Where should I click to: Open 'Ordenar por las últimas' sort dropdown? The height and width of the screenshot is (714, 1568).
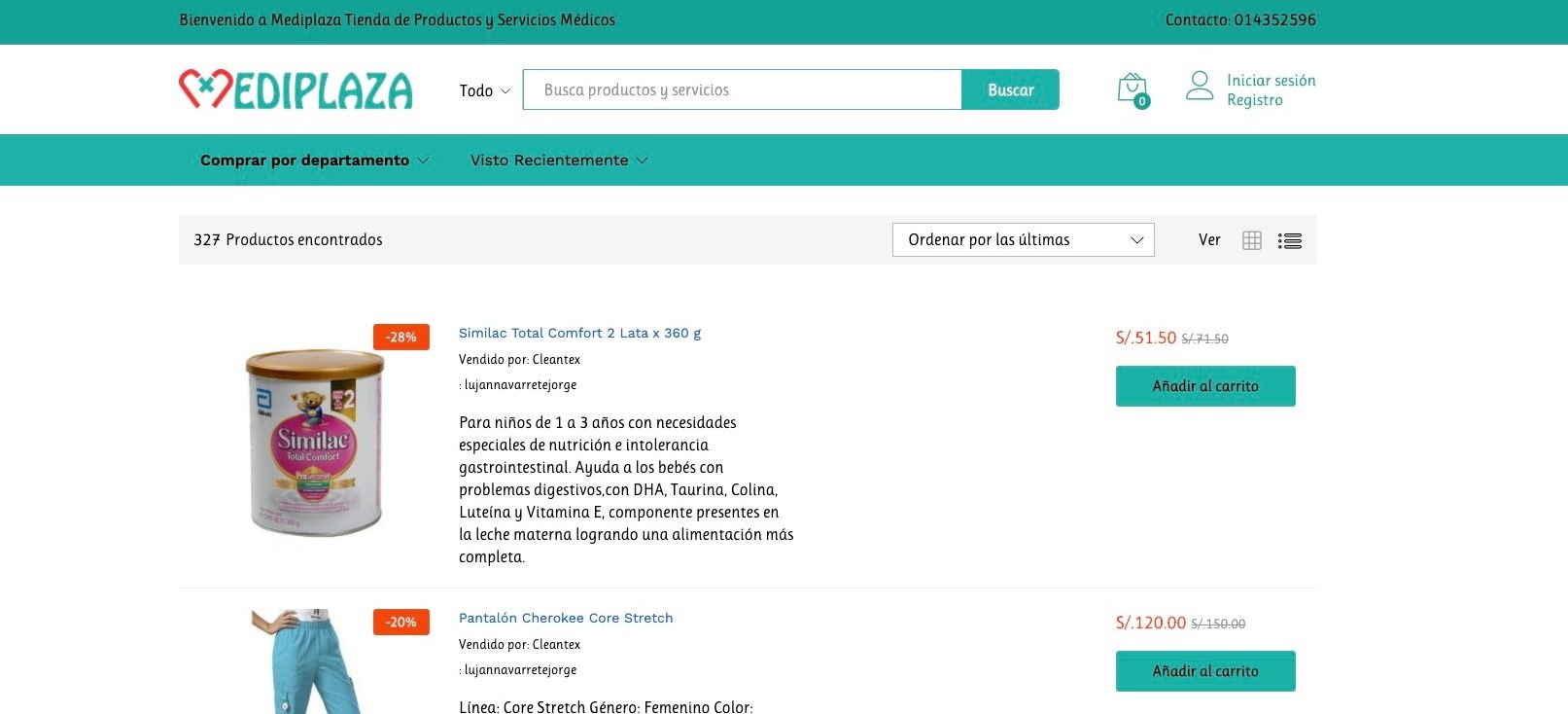(x=1024, y=240)
